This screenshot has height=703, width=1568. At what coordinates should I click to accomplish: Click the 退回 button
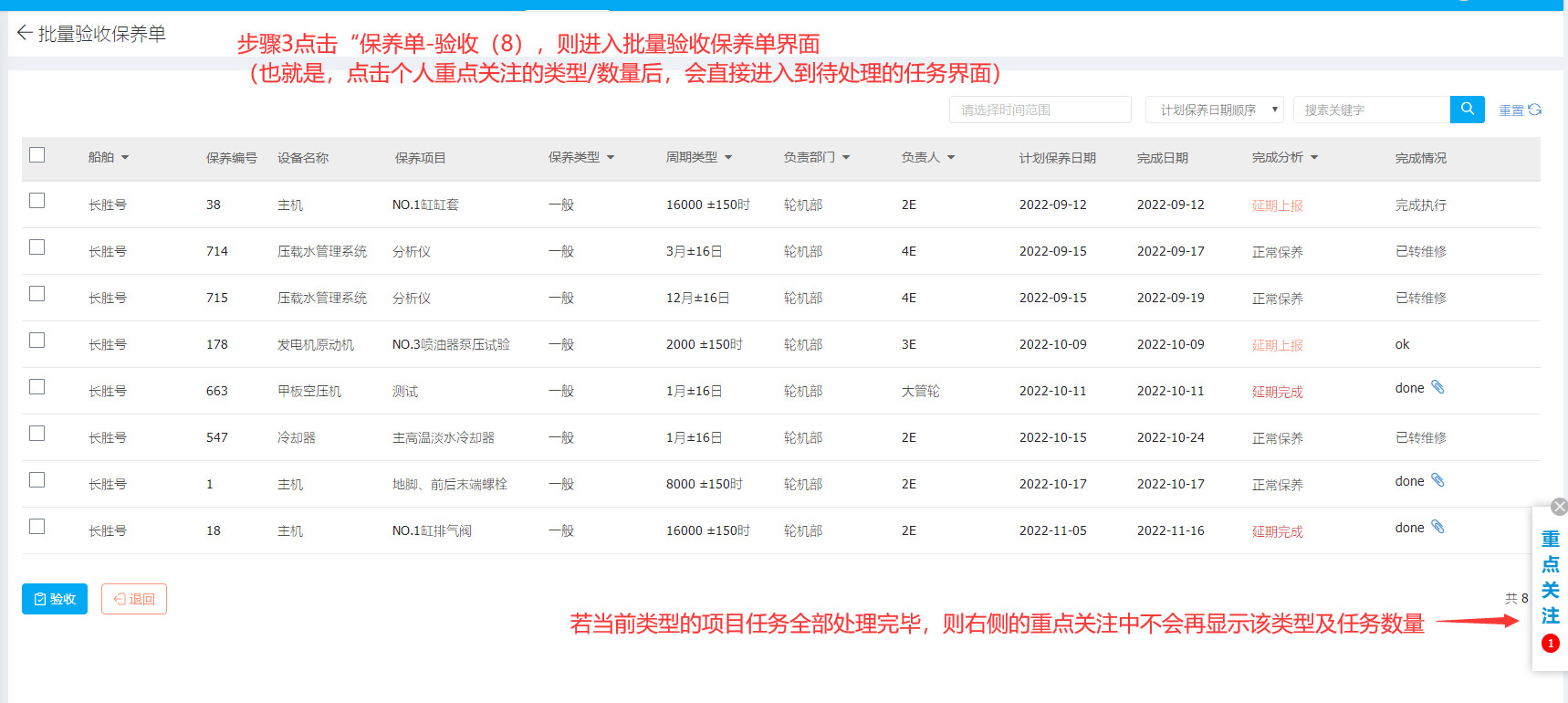point(134,599)
